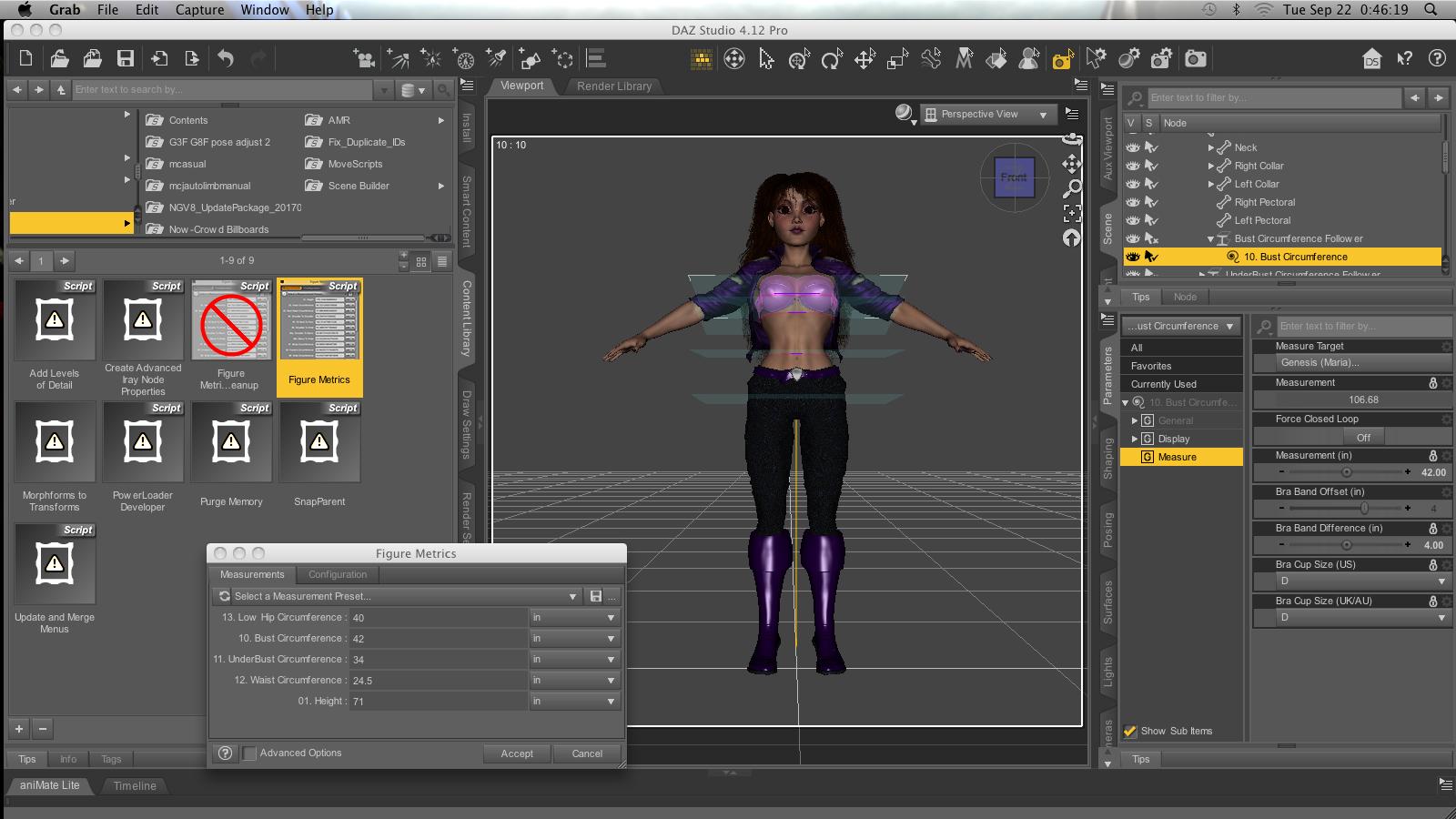
Task: Switch to the Render Library tab
Action: point(614,86)
